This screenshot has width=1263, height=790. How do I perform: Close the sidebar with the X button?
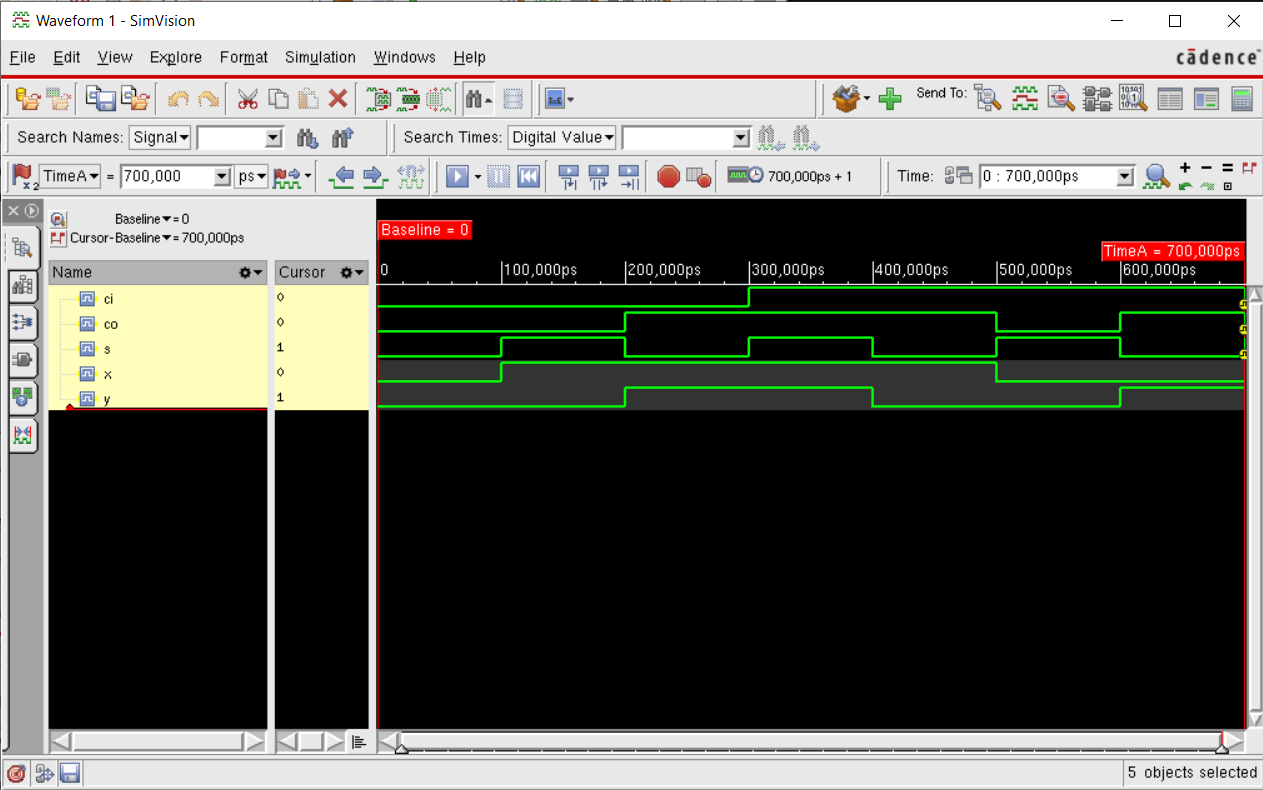tap(13, 211)
